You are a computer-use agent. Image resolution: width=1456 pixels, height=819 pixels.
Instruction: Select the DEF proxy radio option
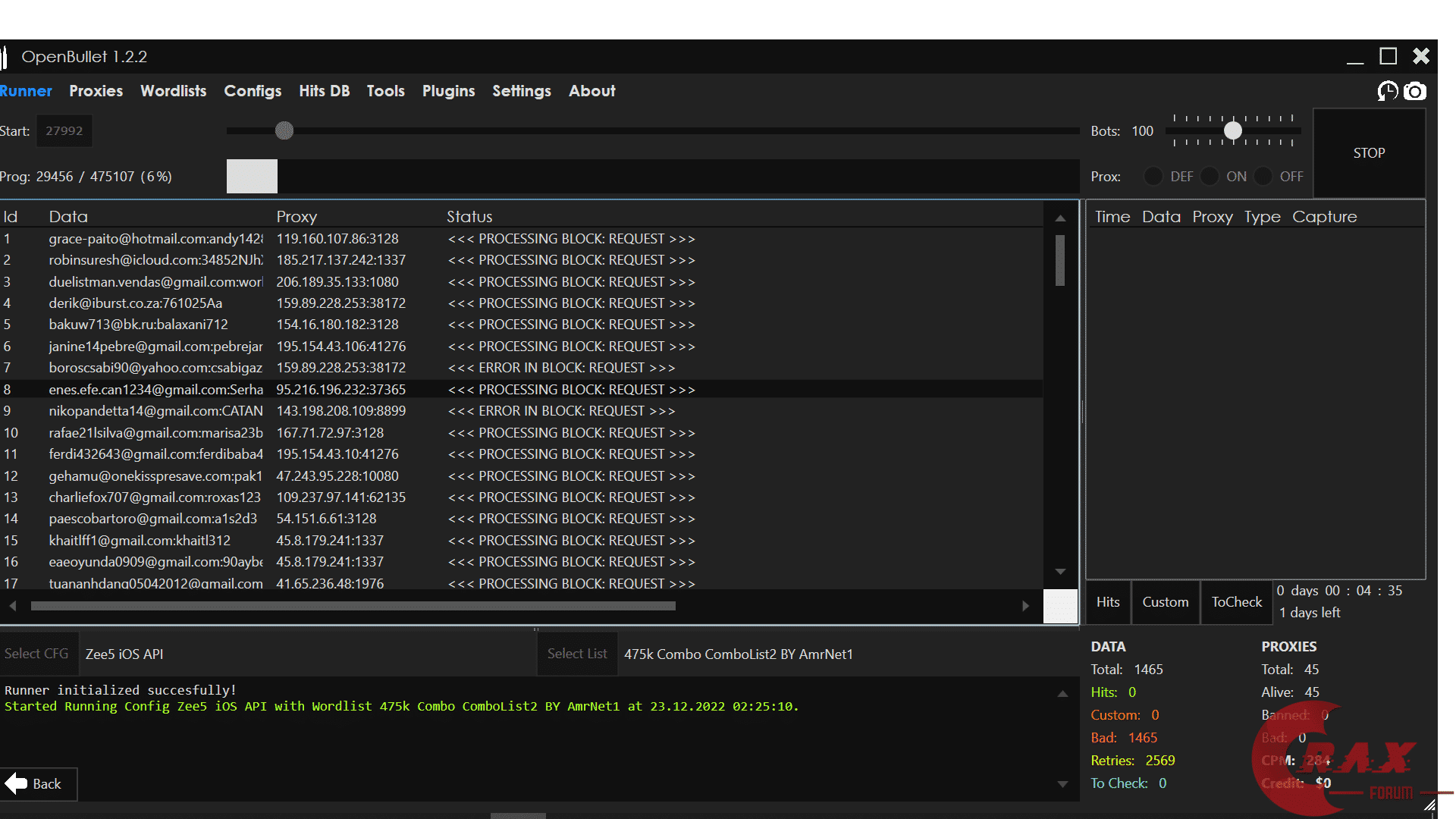[1153, 177]
